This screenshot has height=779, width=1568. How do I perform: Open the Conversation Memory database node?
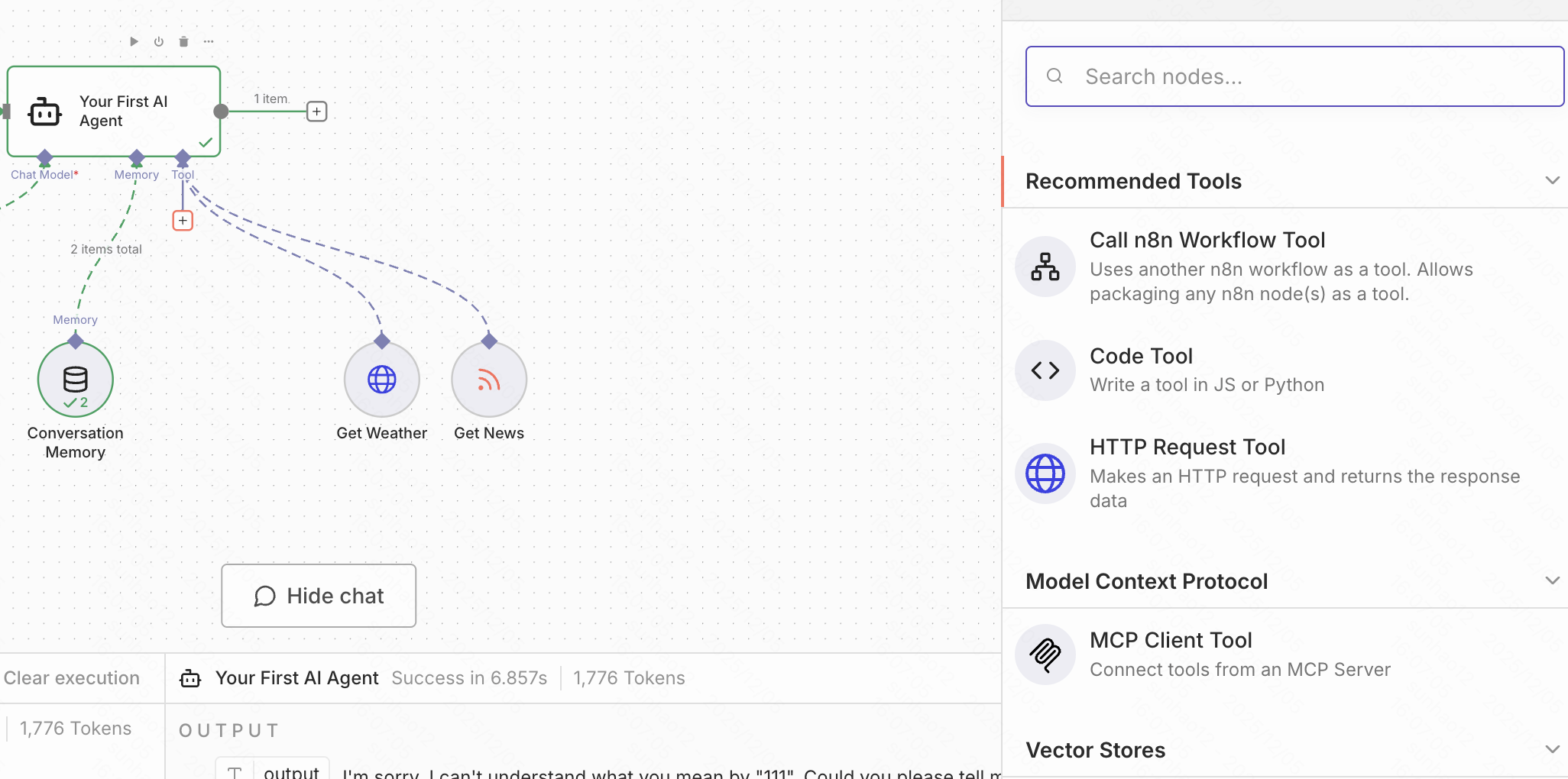tap(76, 380)
